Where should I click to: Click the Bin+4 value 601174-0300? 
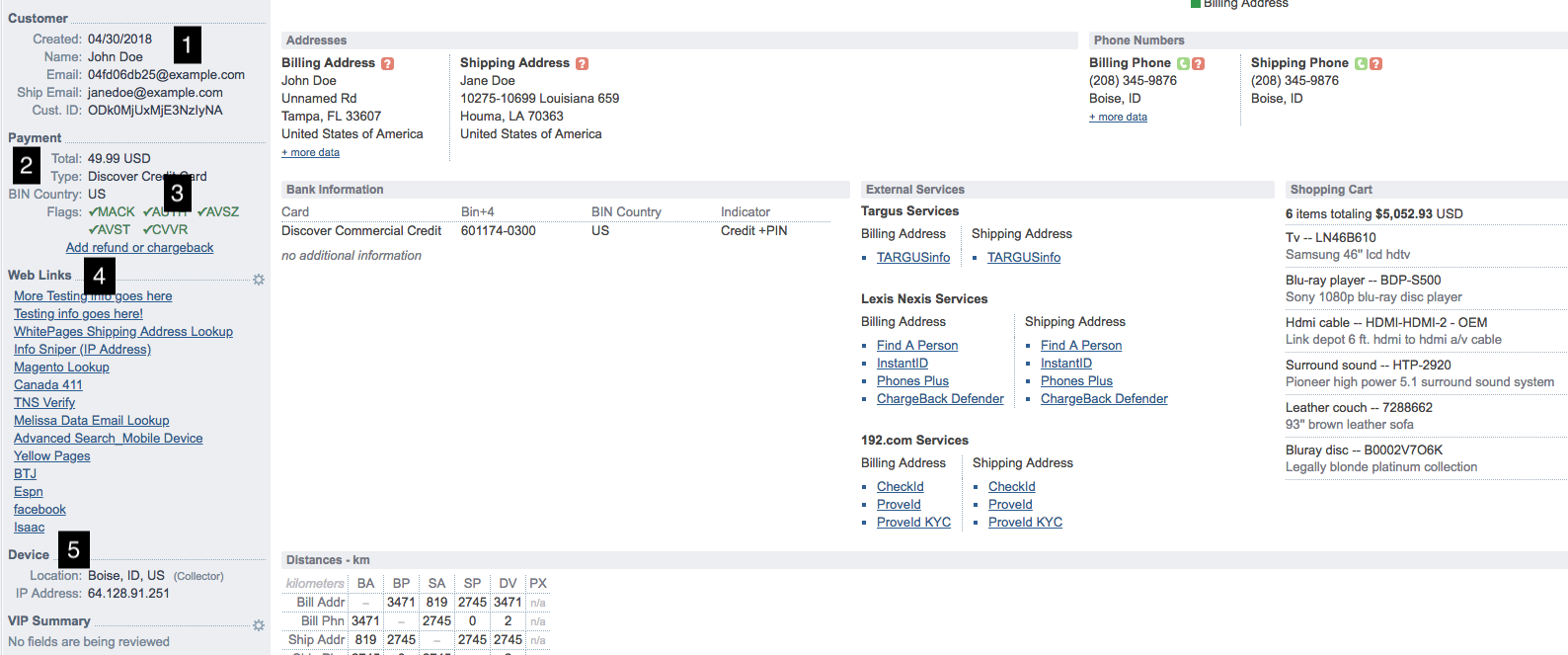click(x=499, y=231)
